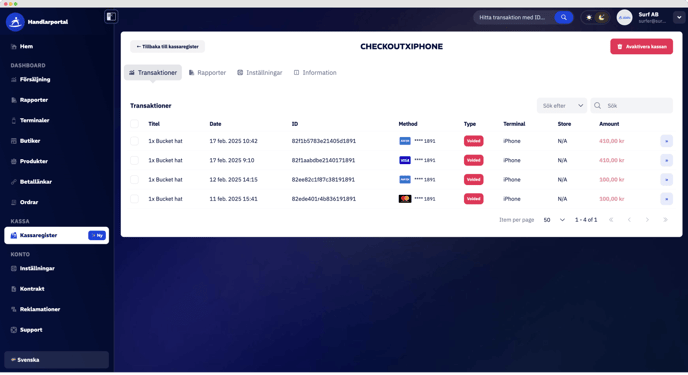The height and width of the screenshot is (375, 688).
Task: Sort by the Date column header
Action: click(215, 124)
